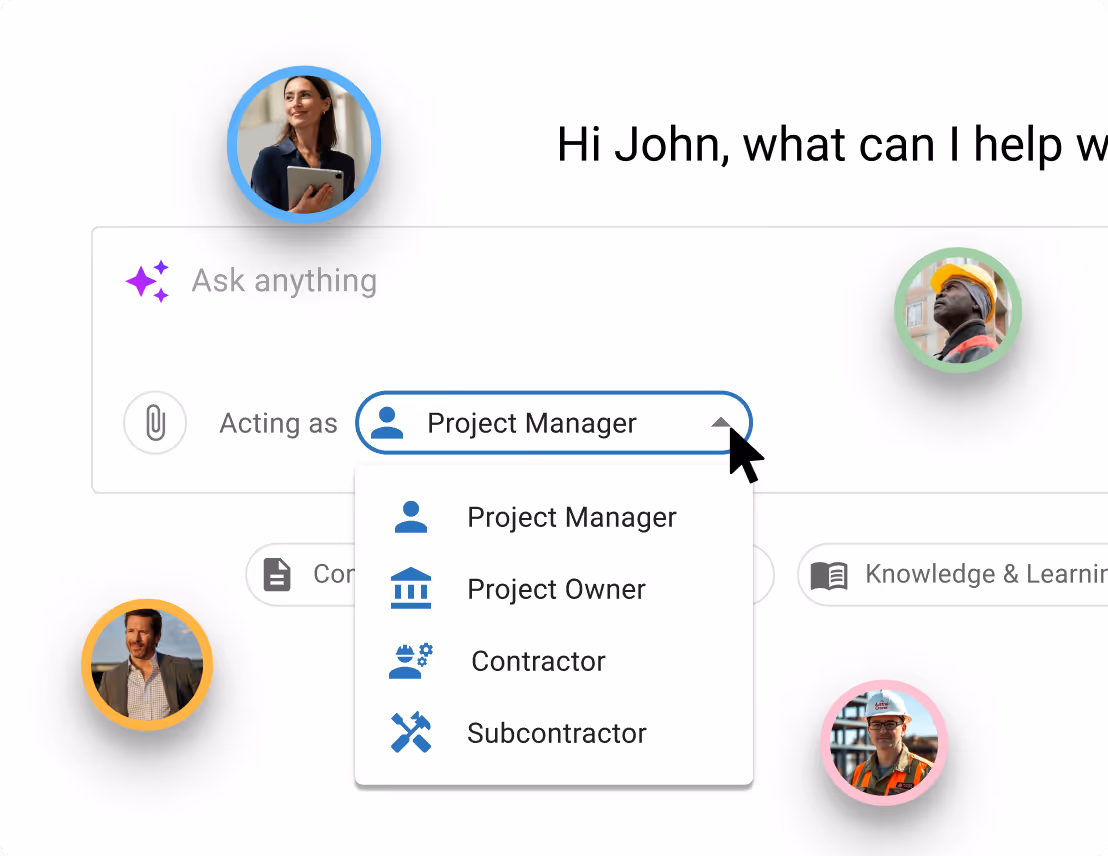Select the Project Manager option in the list

coord(571,517)
